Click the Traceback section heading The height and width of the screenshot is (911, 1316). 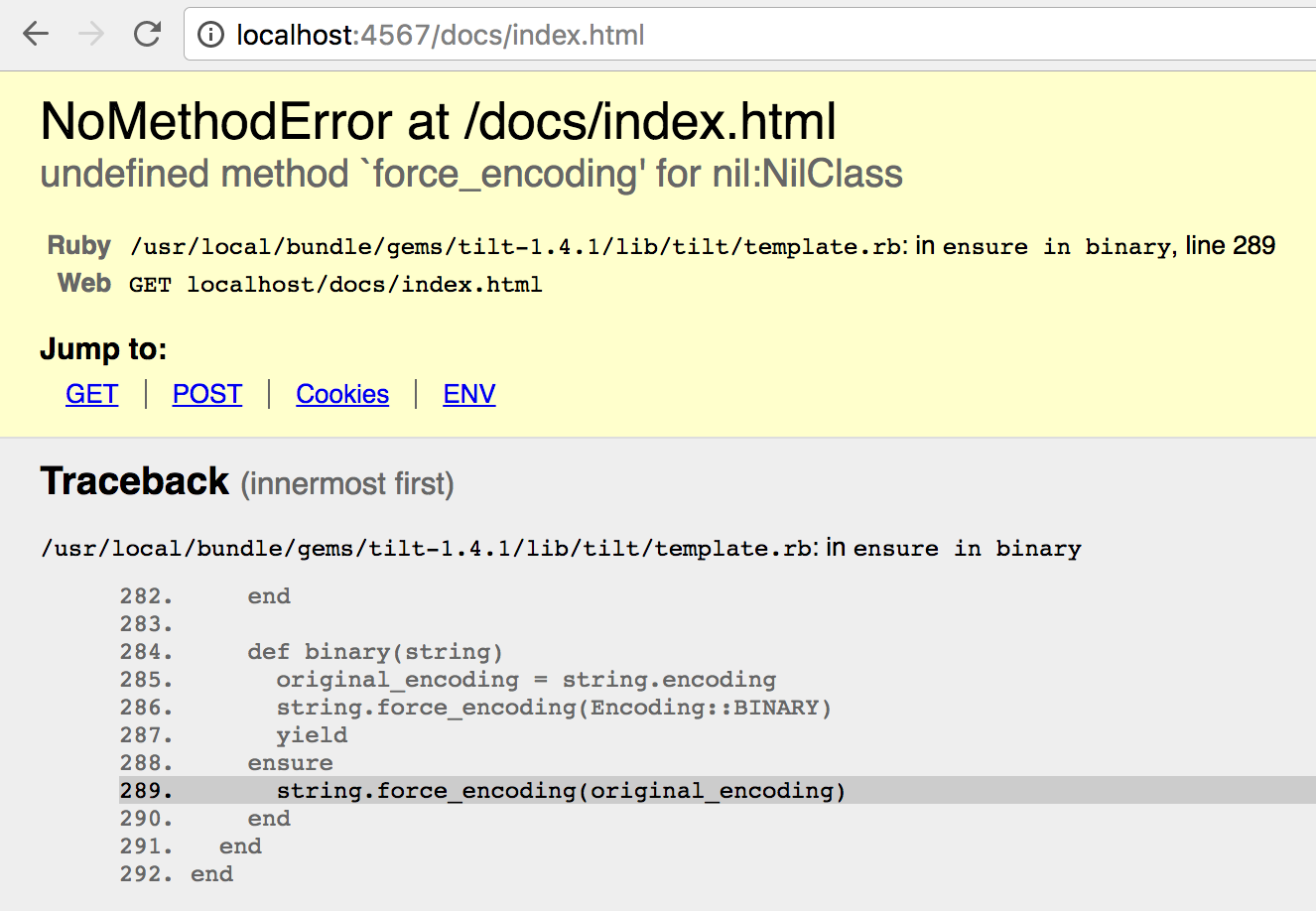tap(134, 481)
